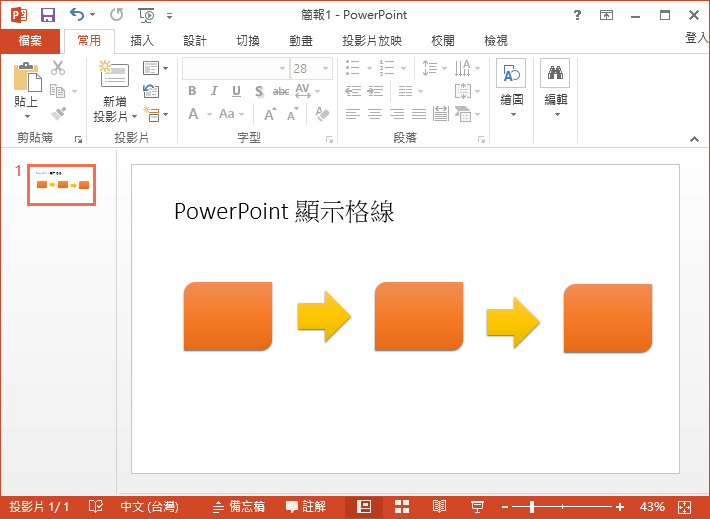Click the Redo/Repeat icon
Viewport: 710px width, 519px height.
[x=116, y=15]
